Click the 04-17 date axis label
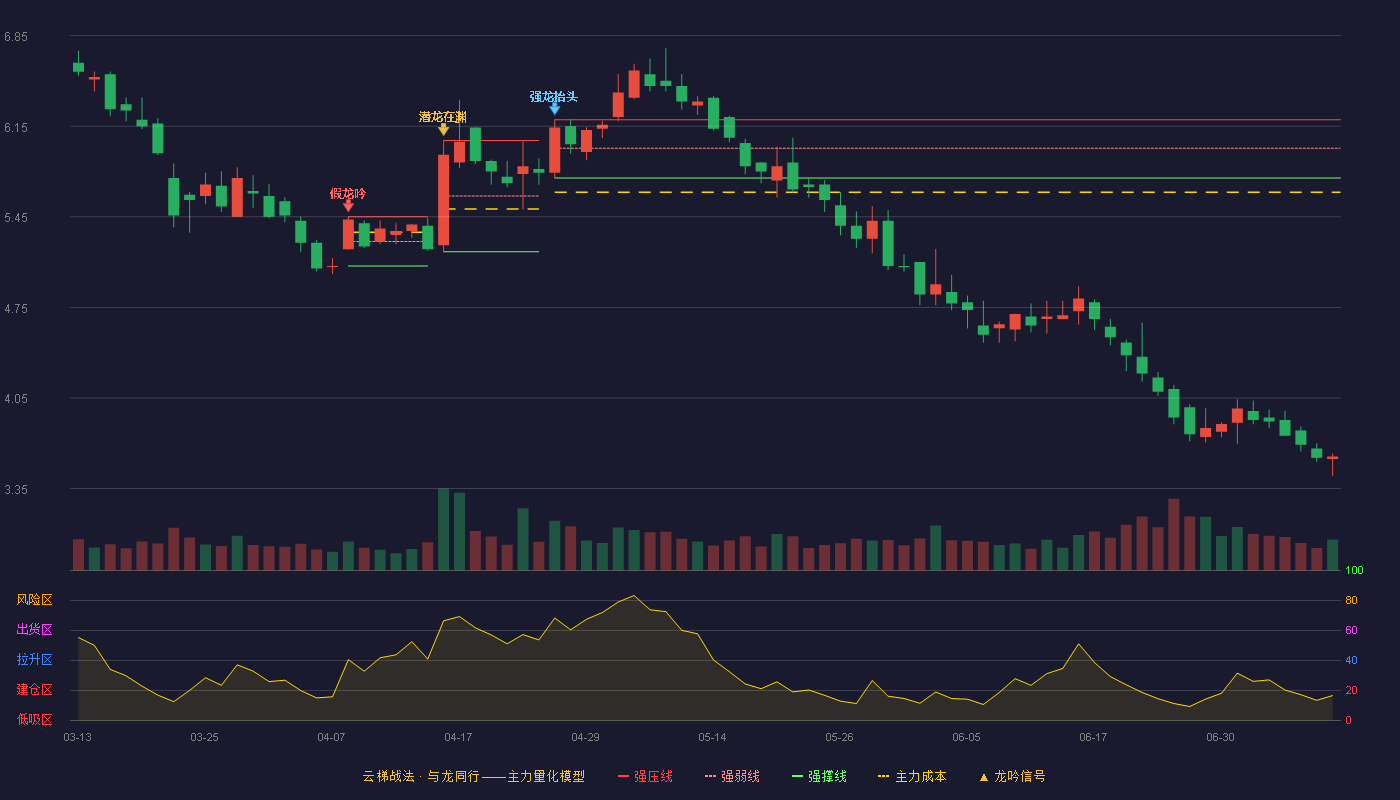This screenshot has width=1400, height=800. (458, 737)
